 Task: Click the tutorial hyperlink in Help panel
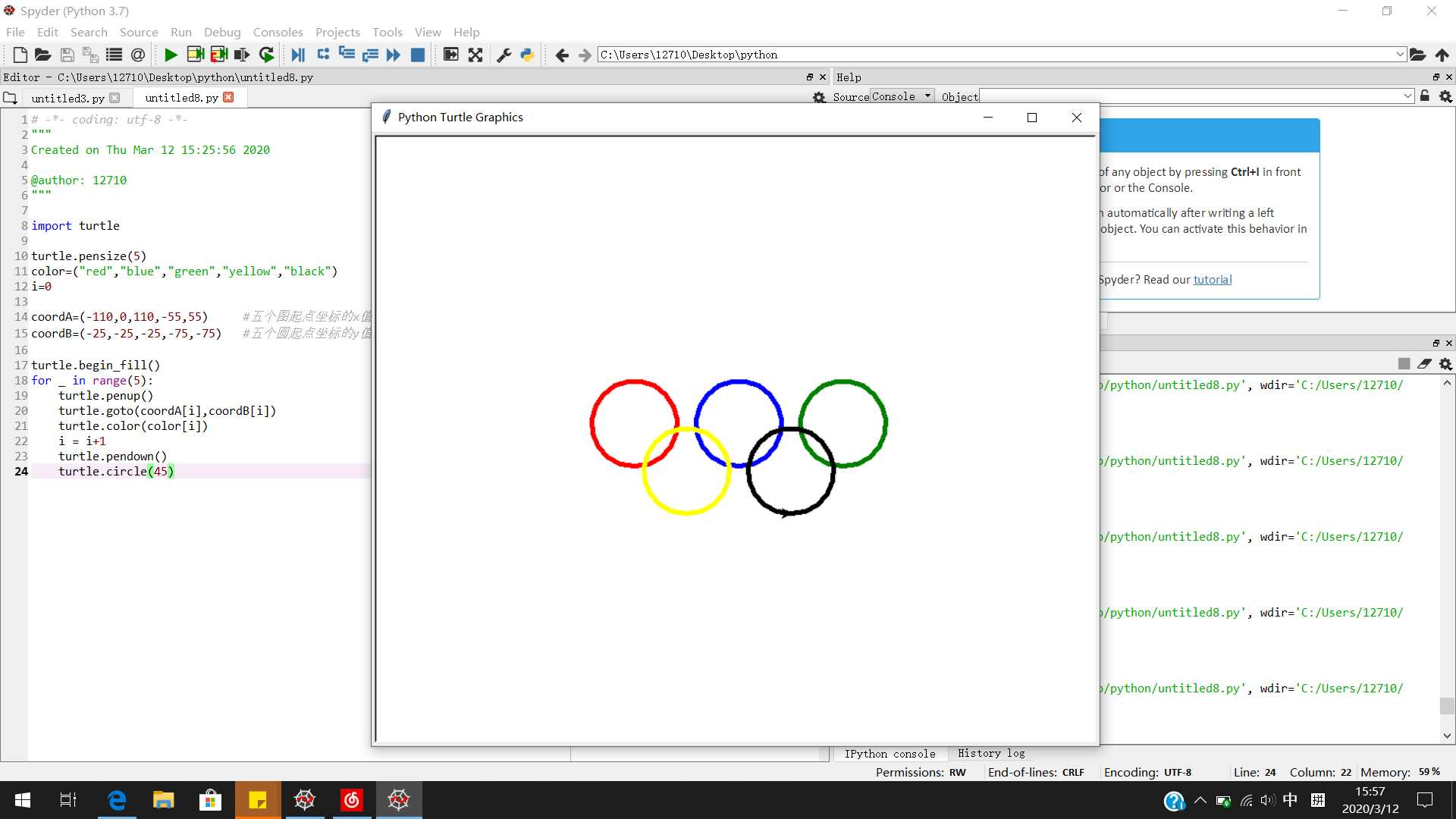click(x=1212, y=279)
